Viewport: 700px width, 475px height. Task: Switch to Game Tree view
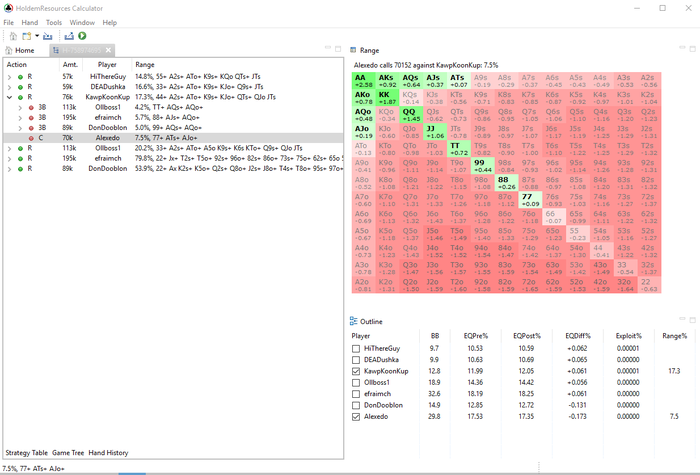68,453
